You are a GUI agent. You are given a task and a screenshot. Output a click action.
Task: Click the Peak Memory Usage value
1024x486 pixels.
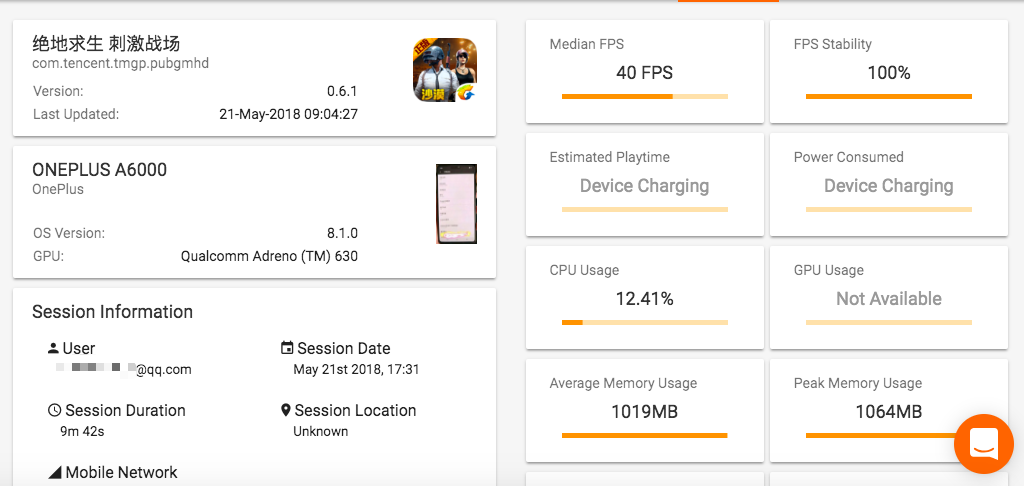[888, 412]
